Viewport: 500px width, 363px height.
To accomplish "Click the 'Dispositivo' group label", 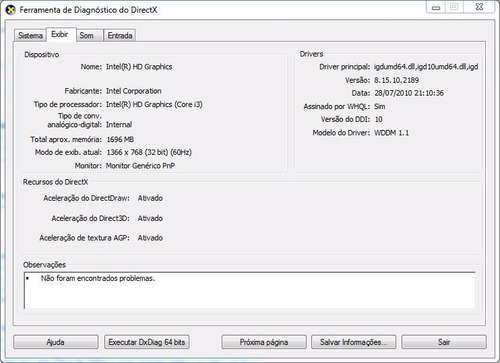I will coord(42,55).
